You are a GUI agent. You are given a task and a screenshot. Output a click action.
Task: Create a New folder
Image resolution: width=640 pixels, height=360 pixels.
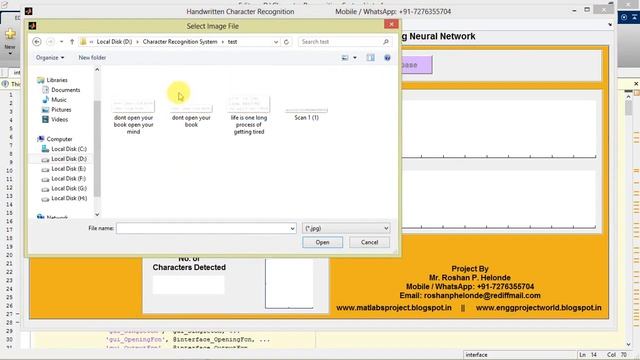[92, 58]
